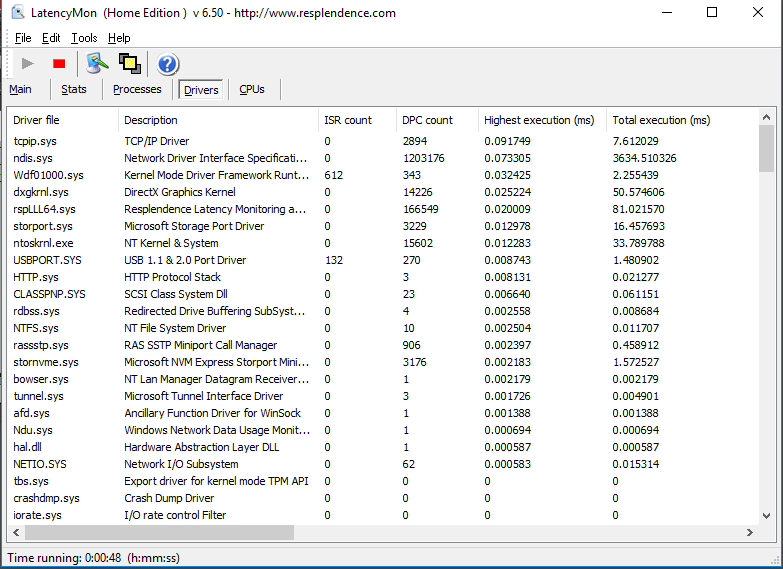Screen dimensions: 783x569
Task: Open the options icon with the pencil
Action: point(97,63)
